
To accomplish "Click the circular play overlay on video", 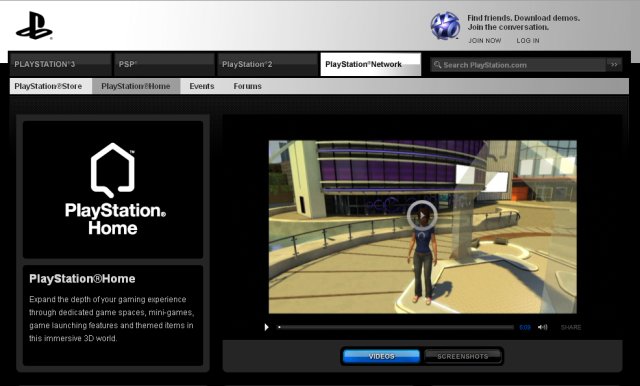I will click(422, 215).
